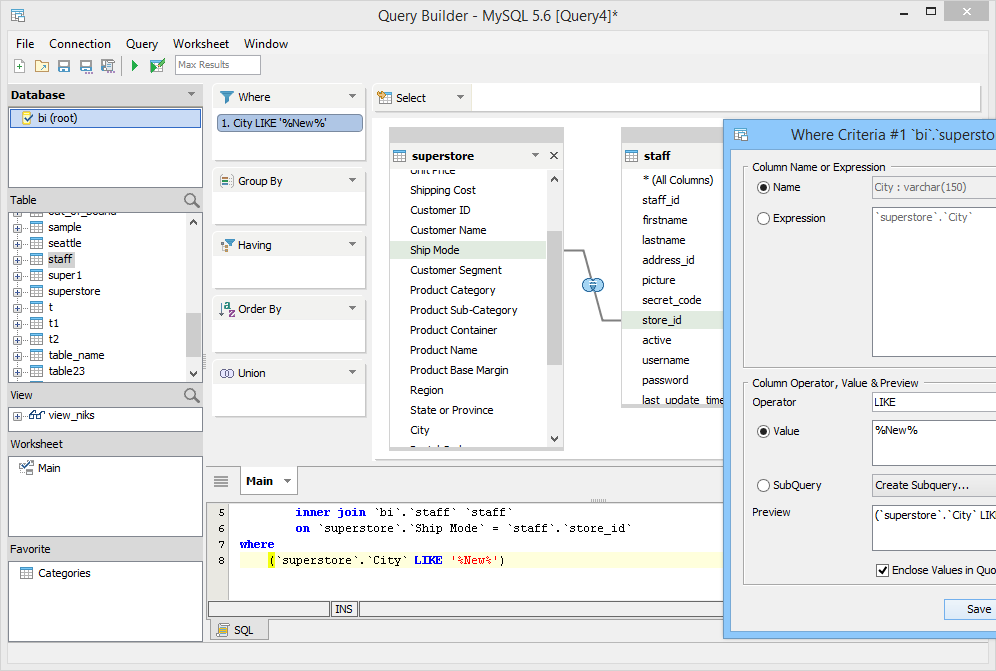Select the Main worksheet icon
996x671 pixels.
click(x=26, y=468)
